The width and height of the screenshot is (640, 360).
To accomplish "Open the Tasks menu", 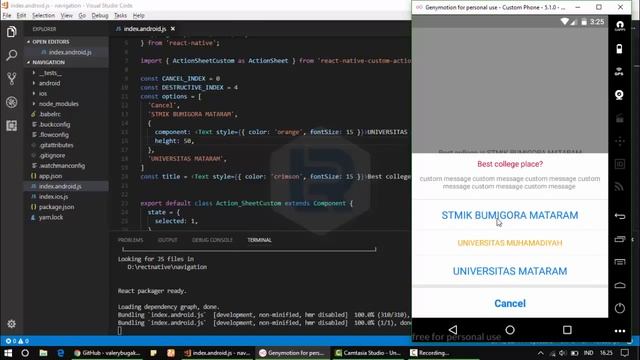I will [x=120, y=16].
